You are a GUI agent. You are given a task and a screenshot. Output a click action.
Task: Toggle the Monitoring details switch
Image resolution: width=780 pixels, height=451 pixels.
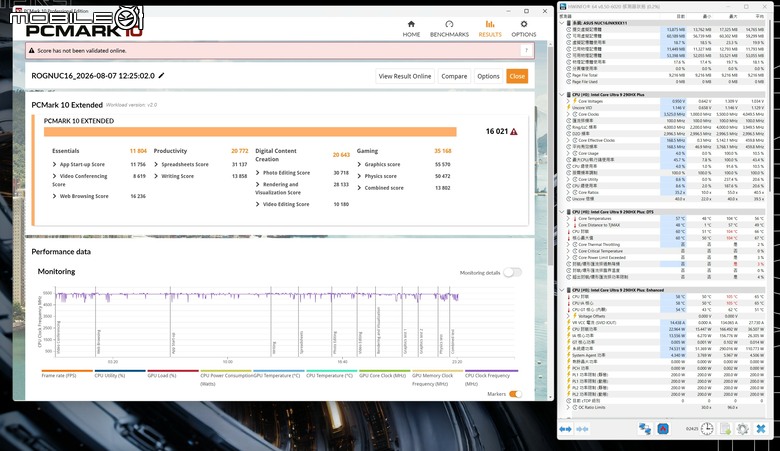pyautogui.click(x=512, y=272)
